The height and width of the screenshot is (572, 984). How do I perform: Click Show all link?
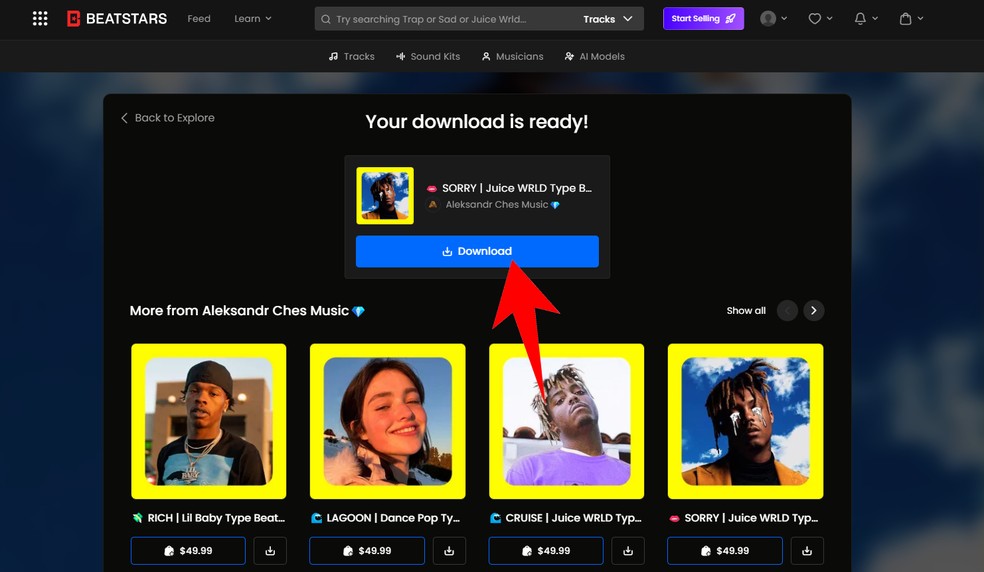pos(746,311)
